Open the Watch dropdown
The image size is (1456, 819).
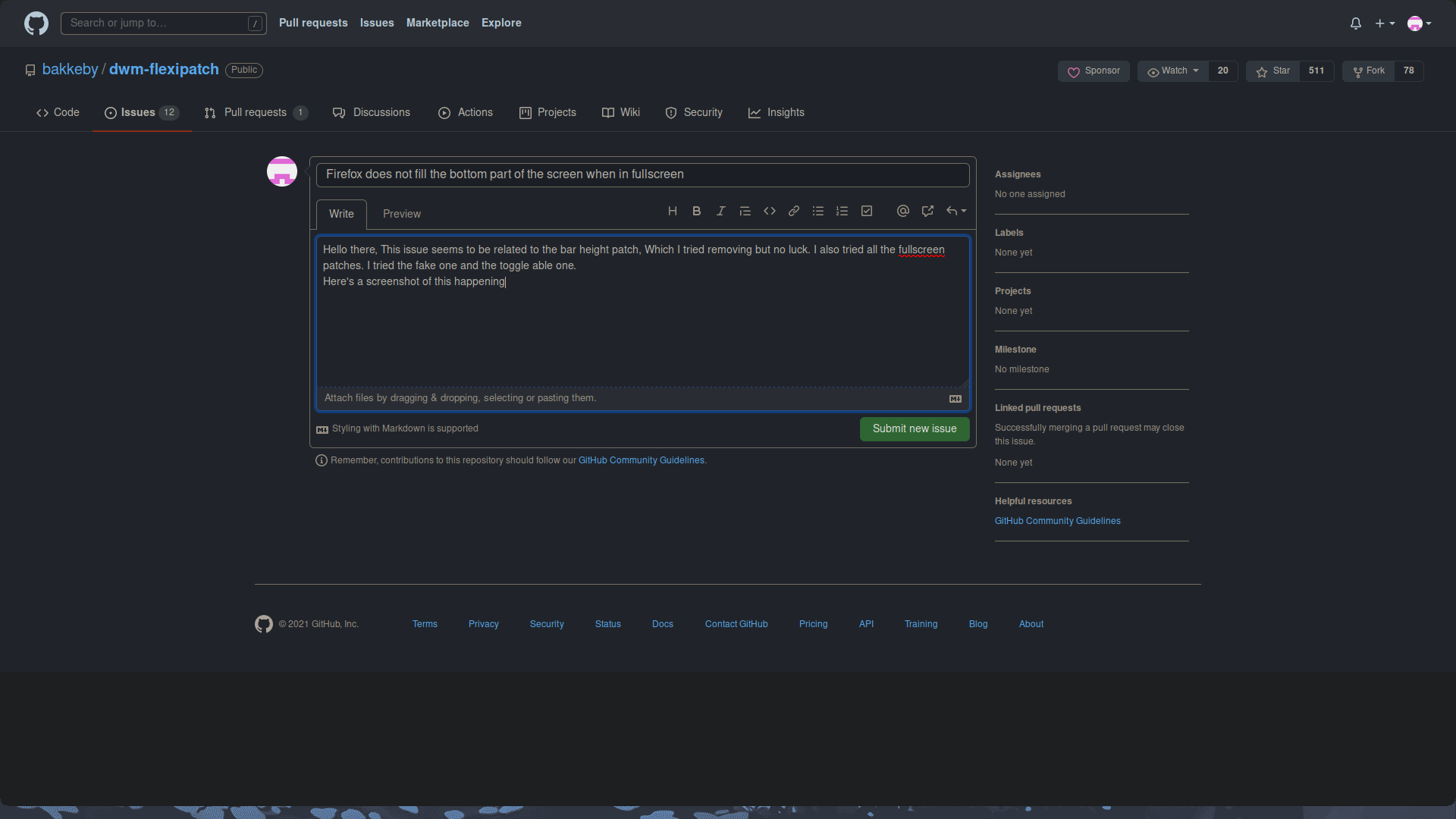[x=1172, y=71]
